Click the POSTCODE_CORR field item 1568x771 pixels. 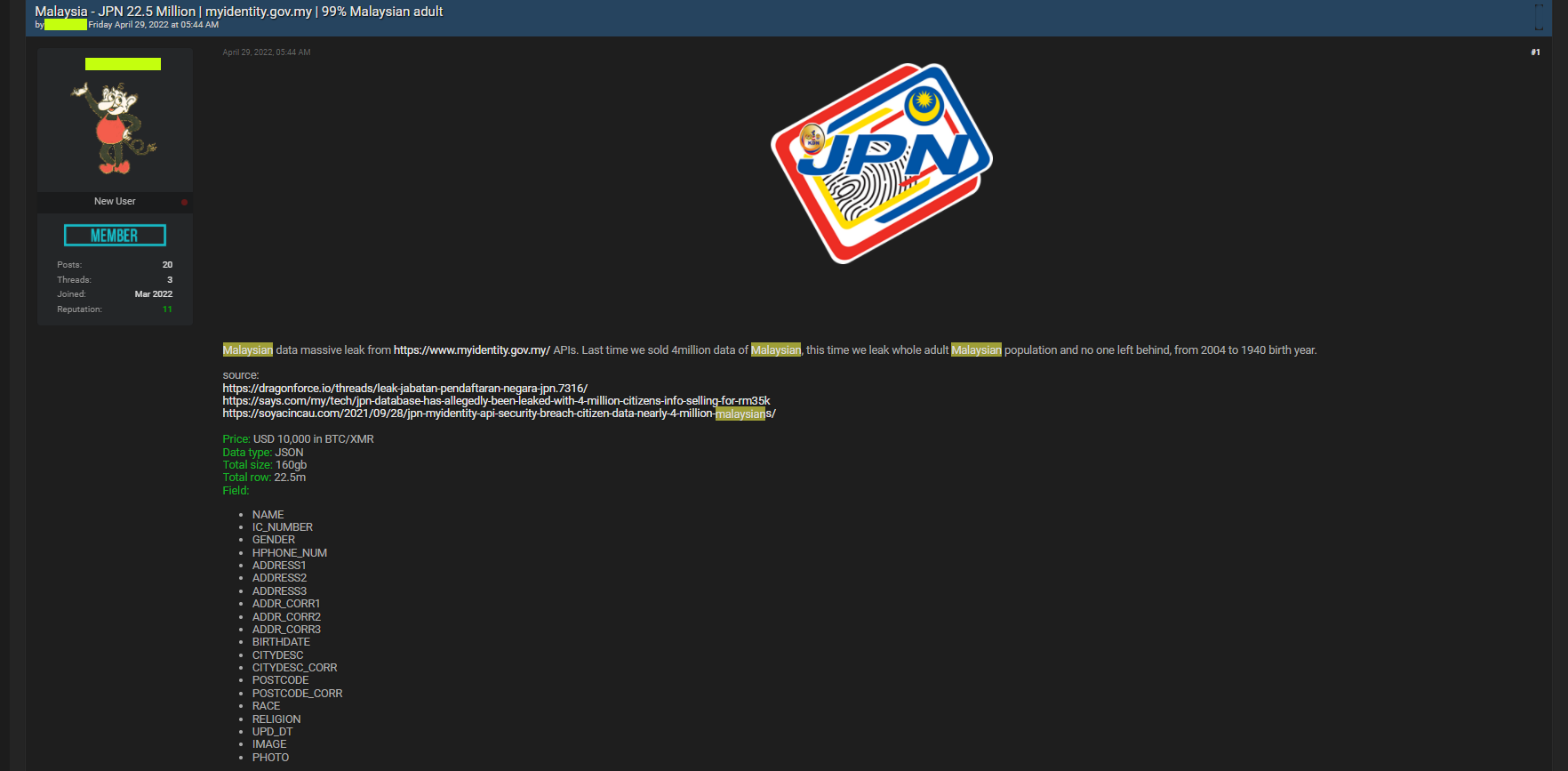297,694
